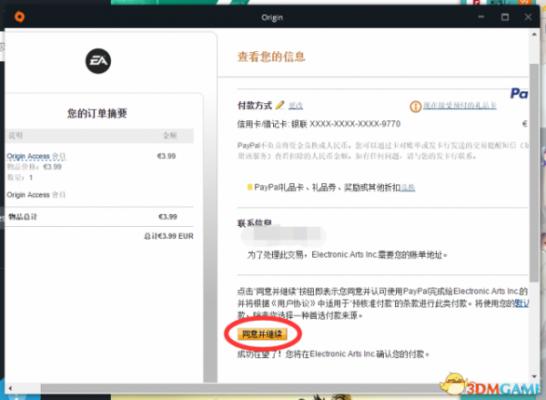Viewport: 546px width, 400px height.
Task: Open the gift card link beside info icon
Action: (460, 105)
